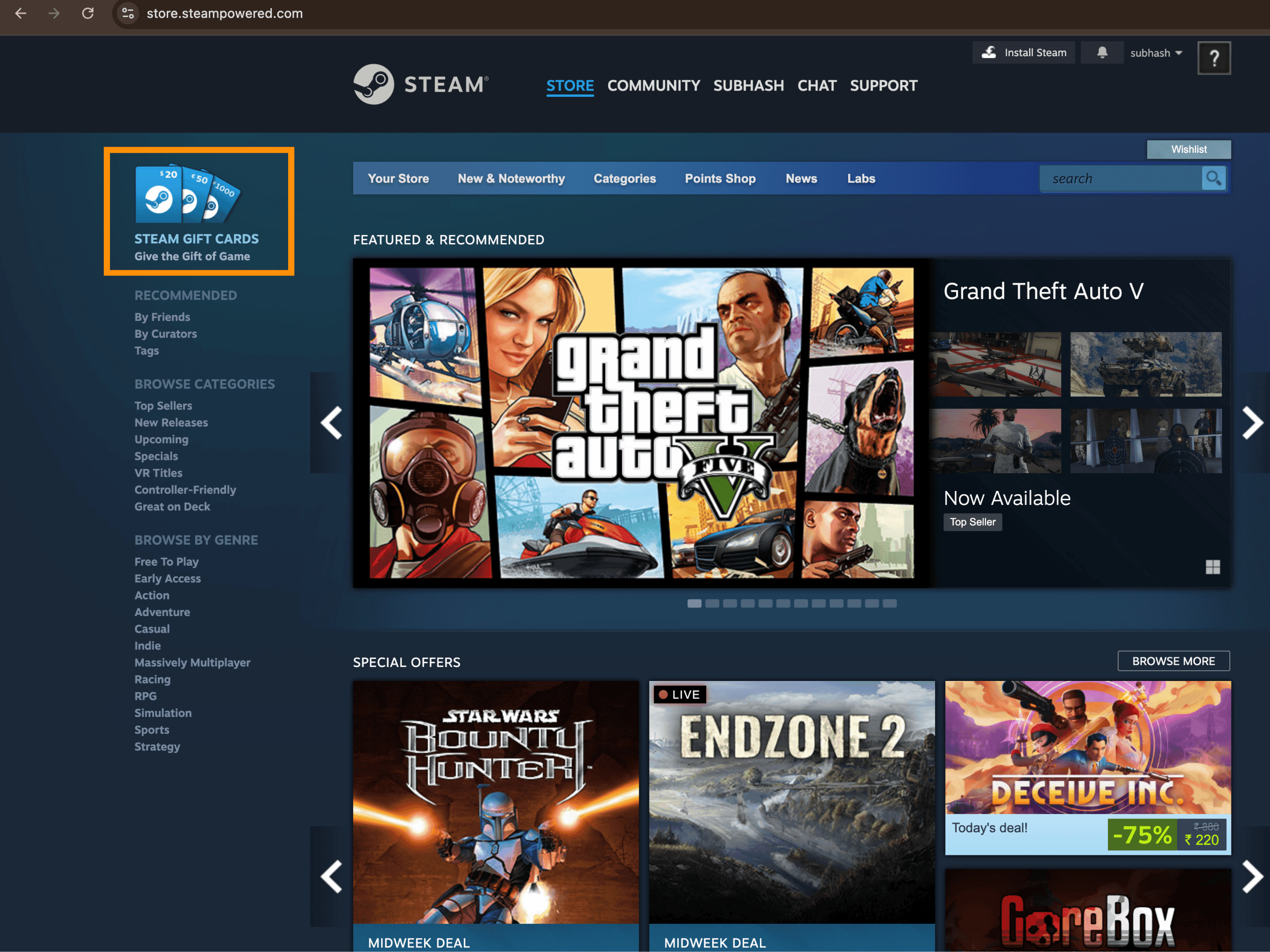
Task: Click the question mark help button
Action: (x=1214, y=58)
